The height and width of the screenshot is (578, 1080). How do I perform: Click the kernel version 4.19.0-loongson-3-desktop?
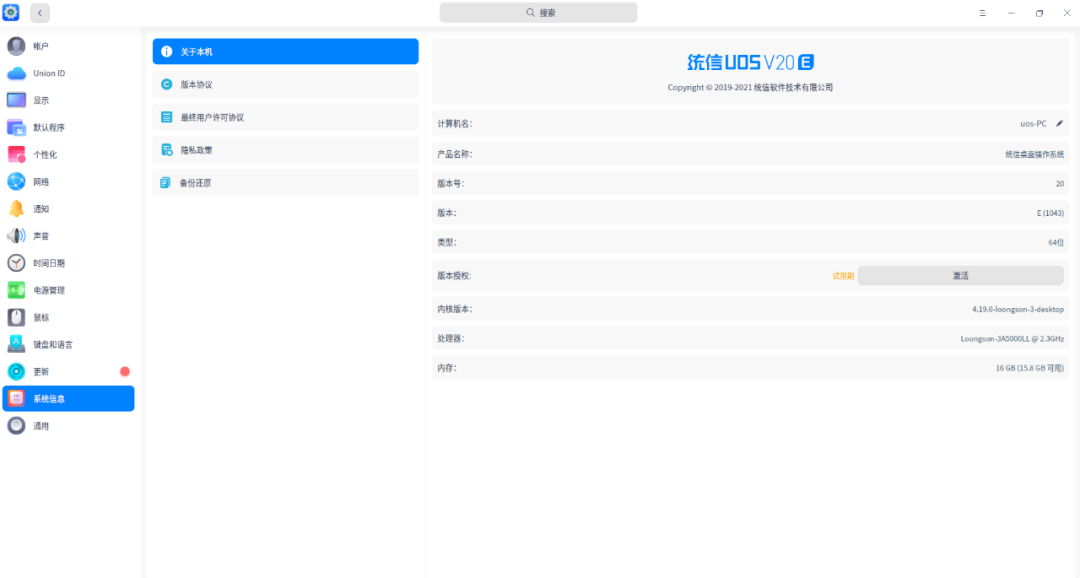1017,309
